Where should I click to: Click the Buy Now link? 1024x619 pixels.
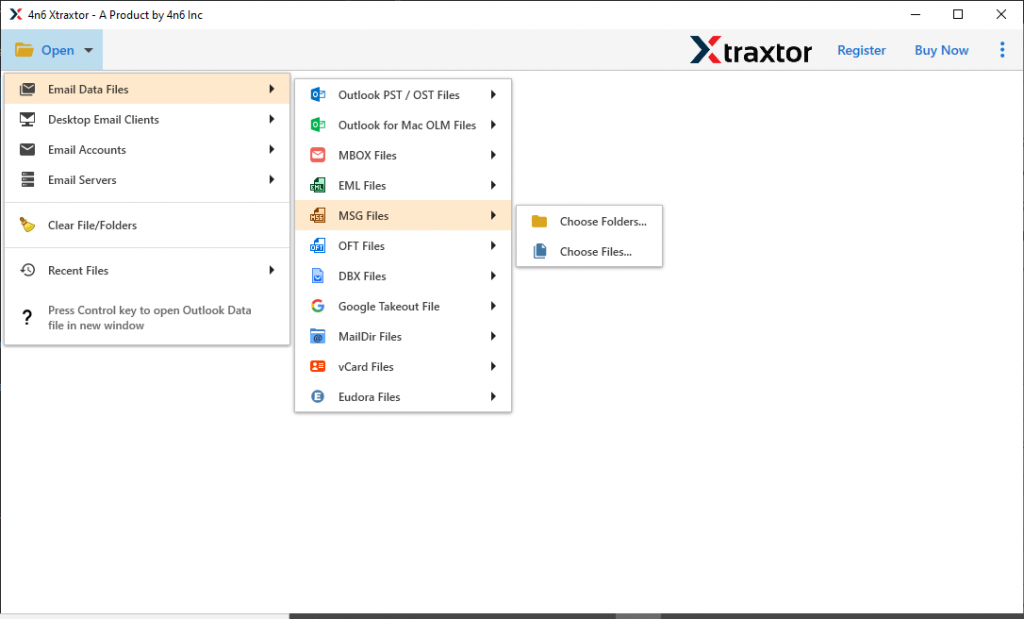click(x=940, y=50)
